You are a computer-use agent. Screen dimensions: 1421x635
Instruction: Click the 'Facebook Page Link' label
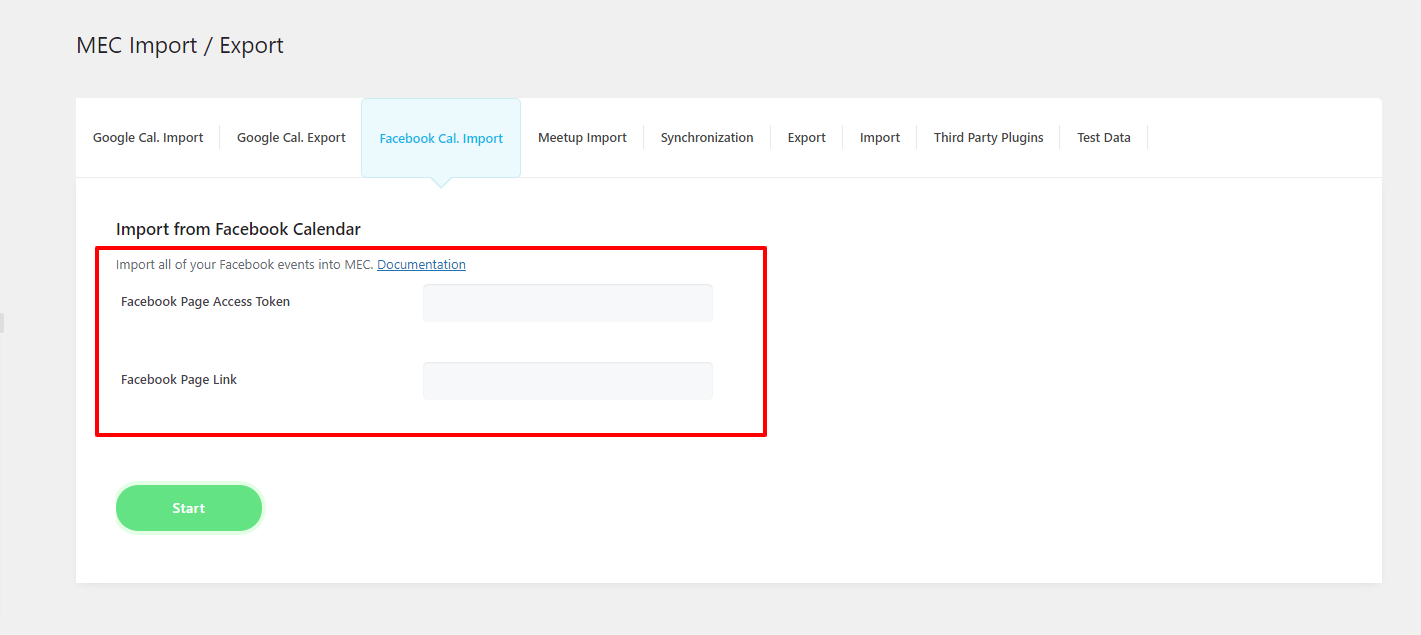tap(179, 380)
